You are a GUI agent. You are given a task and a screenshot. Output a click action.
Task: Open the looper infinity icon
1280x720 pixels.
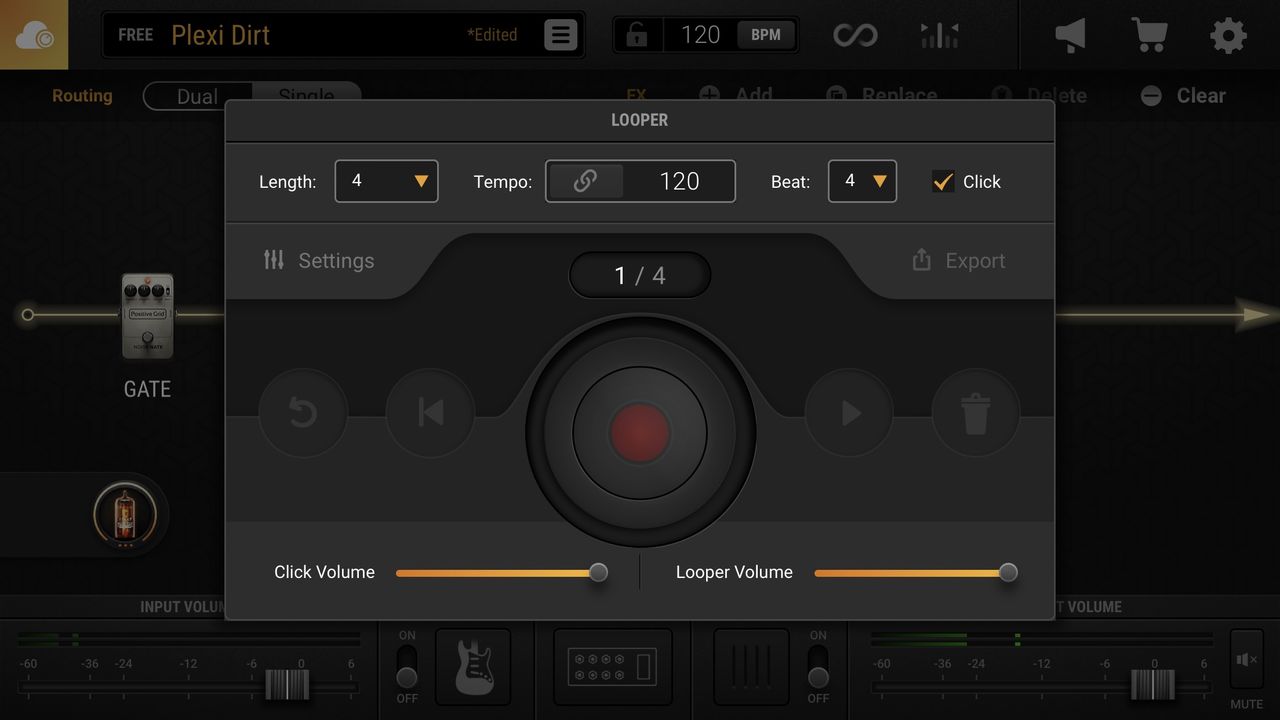point(855,35)
